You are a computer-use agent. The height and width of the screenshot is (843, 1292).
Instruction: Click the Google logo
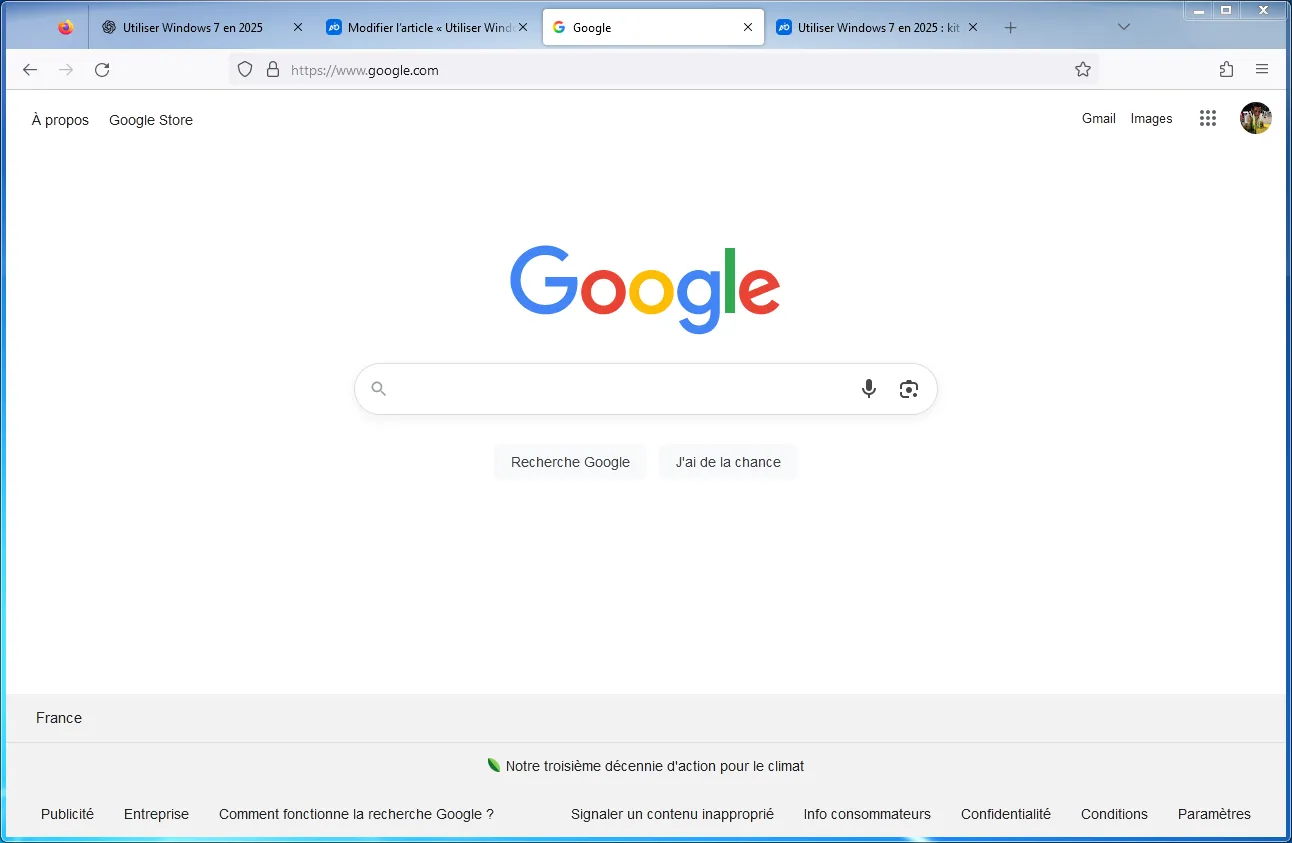[645, 289]
